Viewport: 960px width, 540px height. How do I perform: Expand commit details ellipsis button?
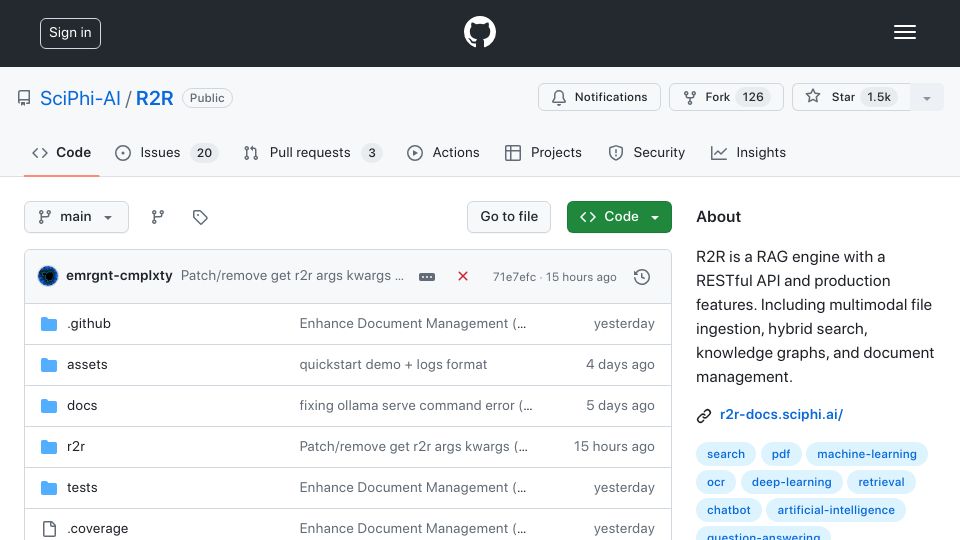[427, 277]
